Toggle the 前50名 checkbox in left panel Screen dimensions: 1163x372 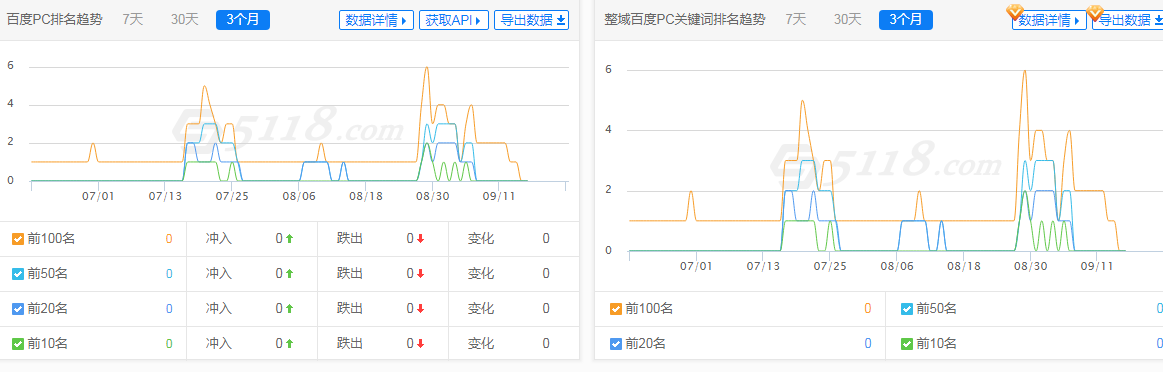click(18, 274)
